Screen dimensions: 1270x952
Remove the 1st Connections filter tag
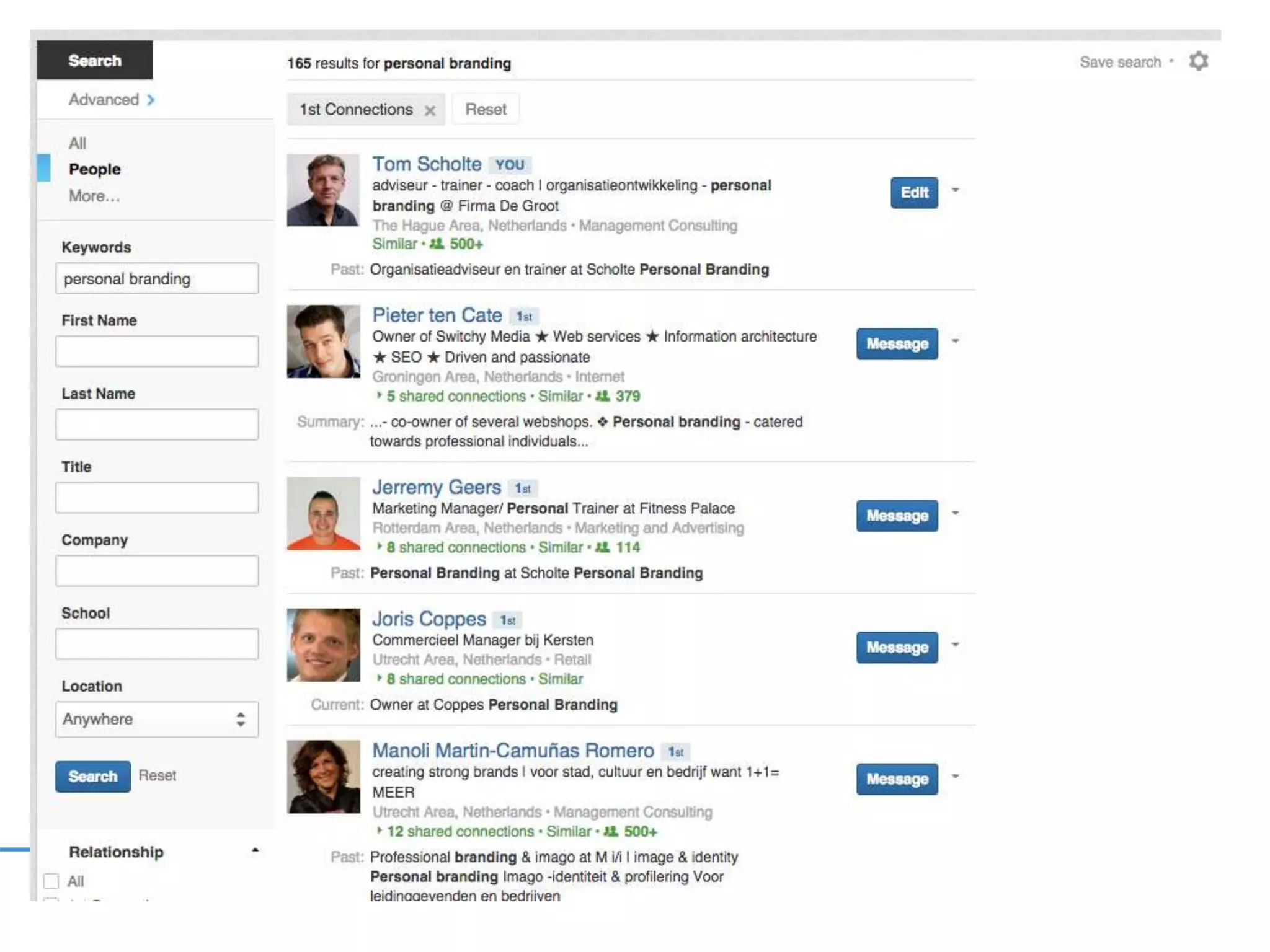(429, 111)
